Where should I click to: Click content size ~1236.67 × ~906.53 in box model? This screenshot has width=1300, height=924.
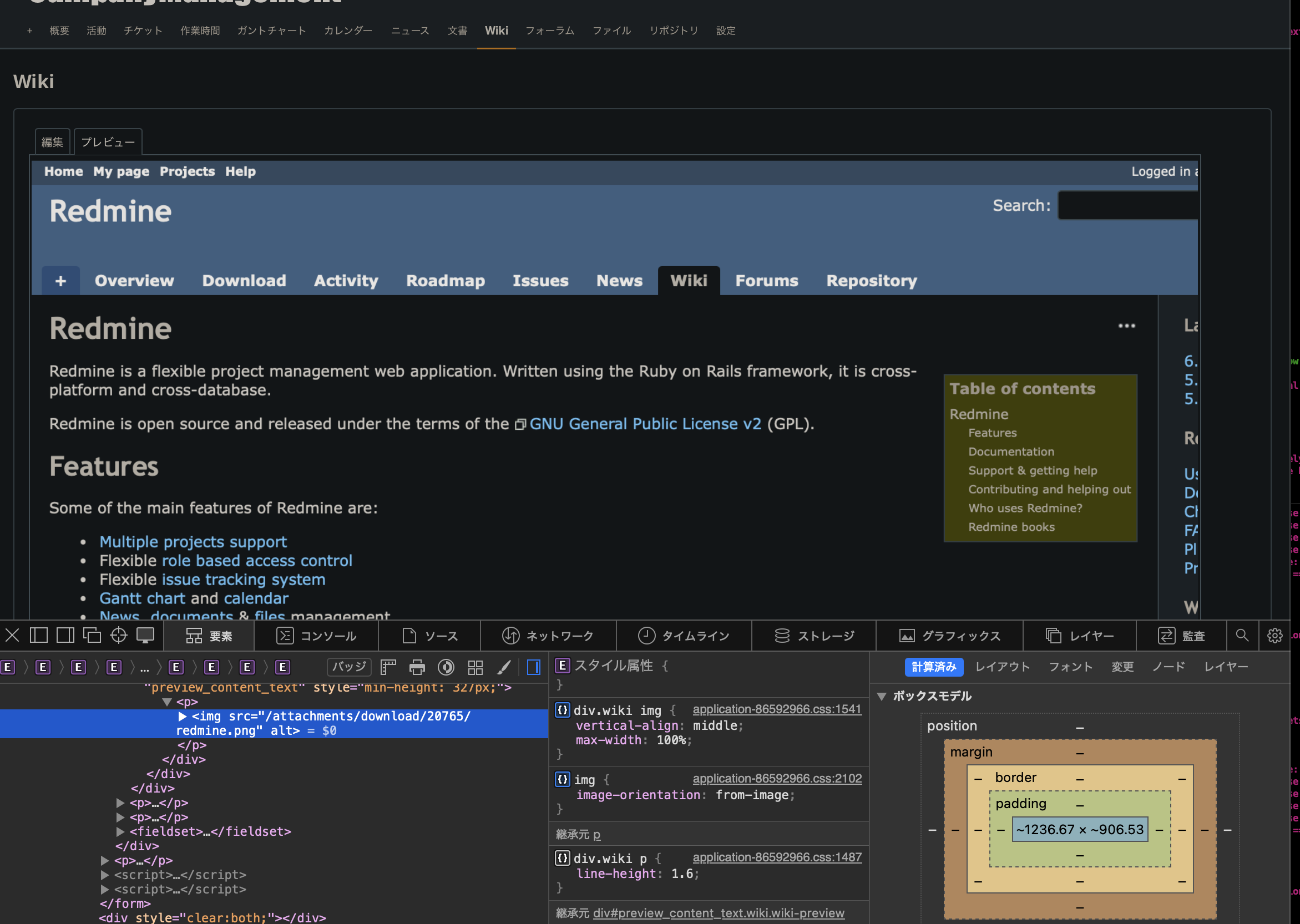1080,830
